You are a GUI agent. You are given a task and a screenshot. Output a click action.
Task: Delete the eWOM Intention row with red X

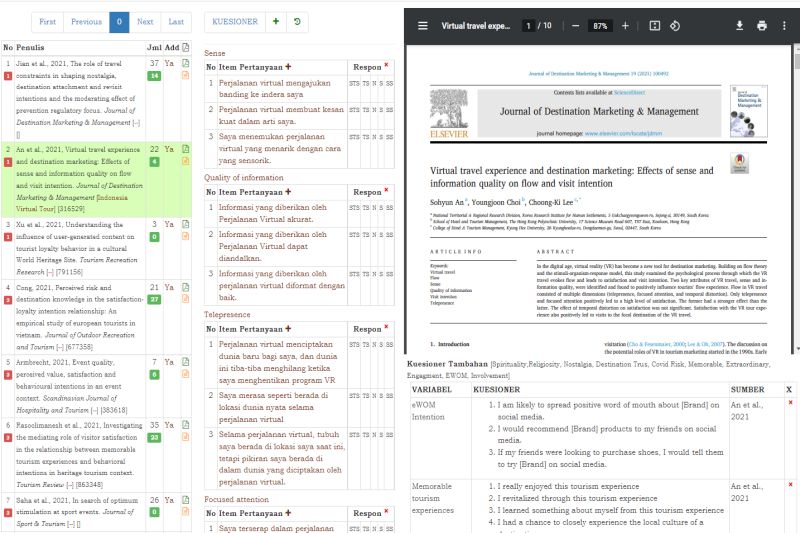coord(790,402)
